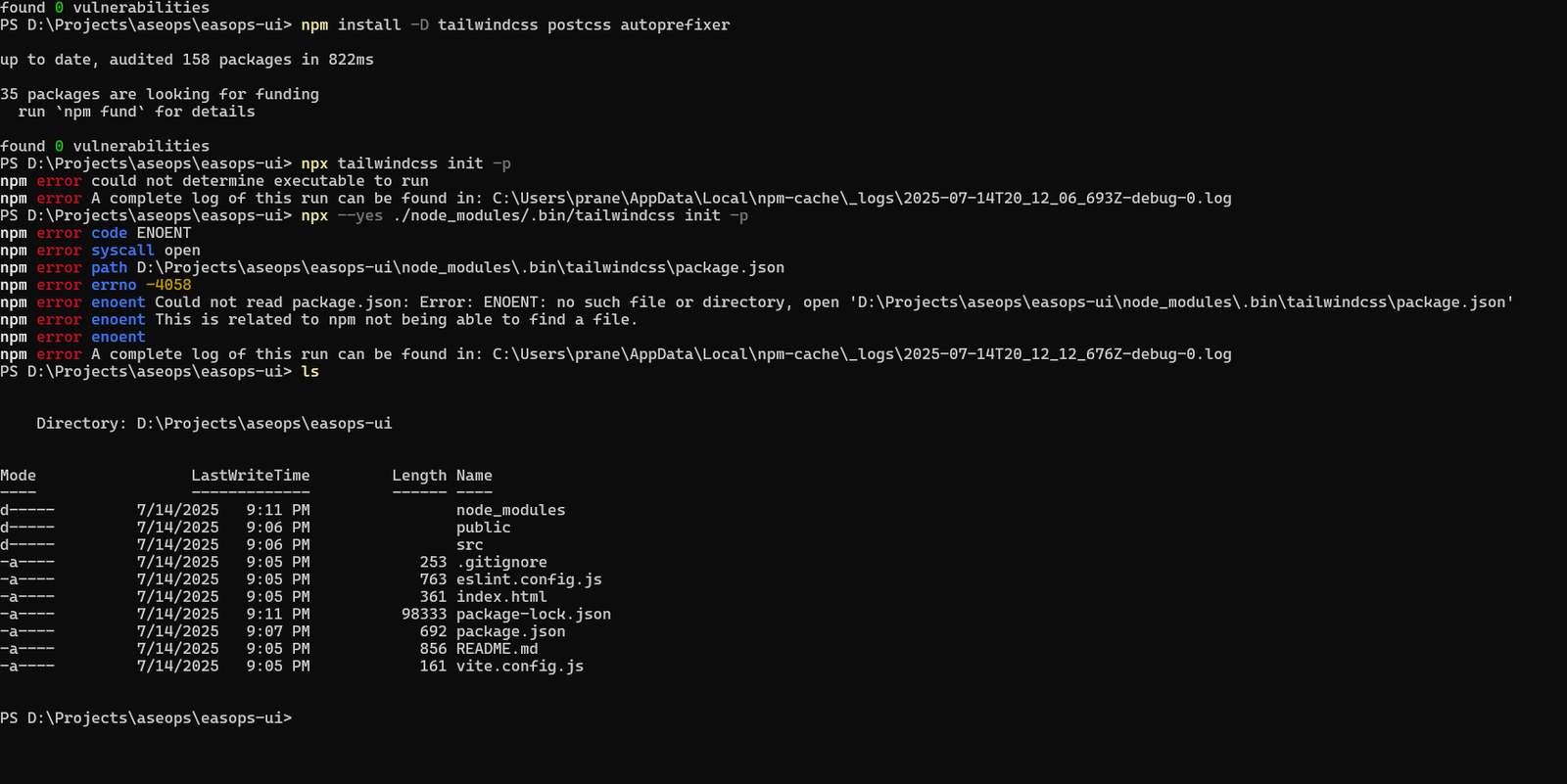This screenshot has height=784, width=1567.
Task: Click the 'ls' command text
Action: pos(310,372)
